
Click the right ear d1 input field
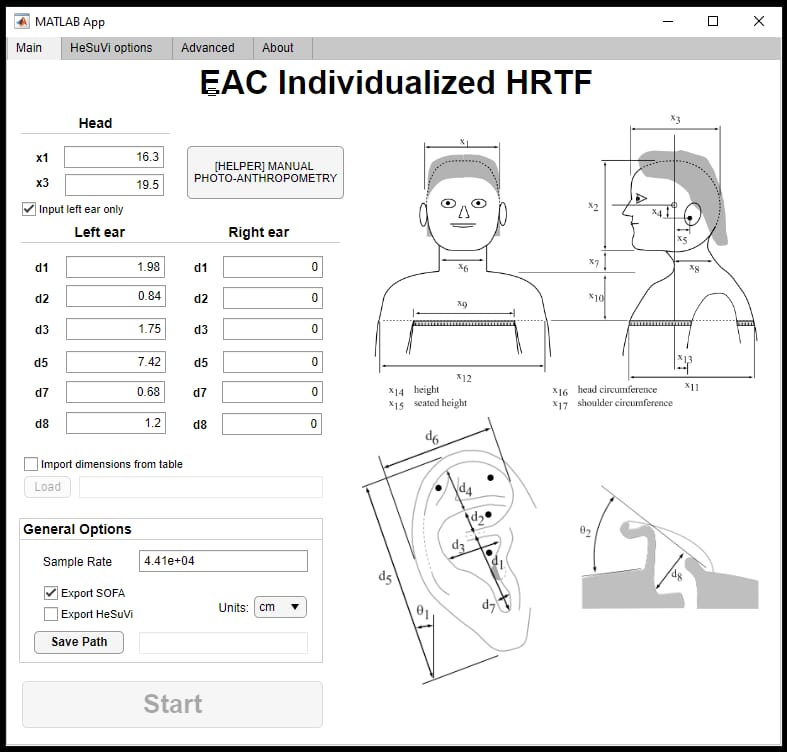point(273,267)
